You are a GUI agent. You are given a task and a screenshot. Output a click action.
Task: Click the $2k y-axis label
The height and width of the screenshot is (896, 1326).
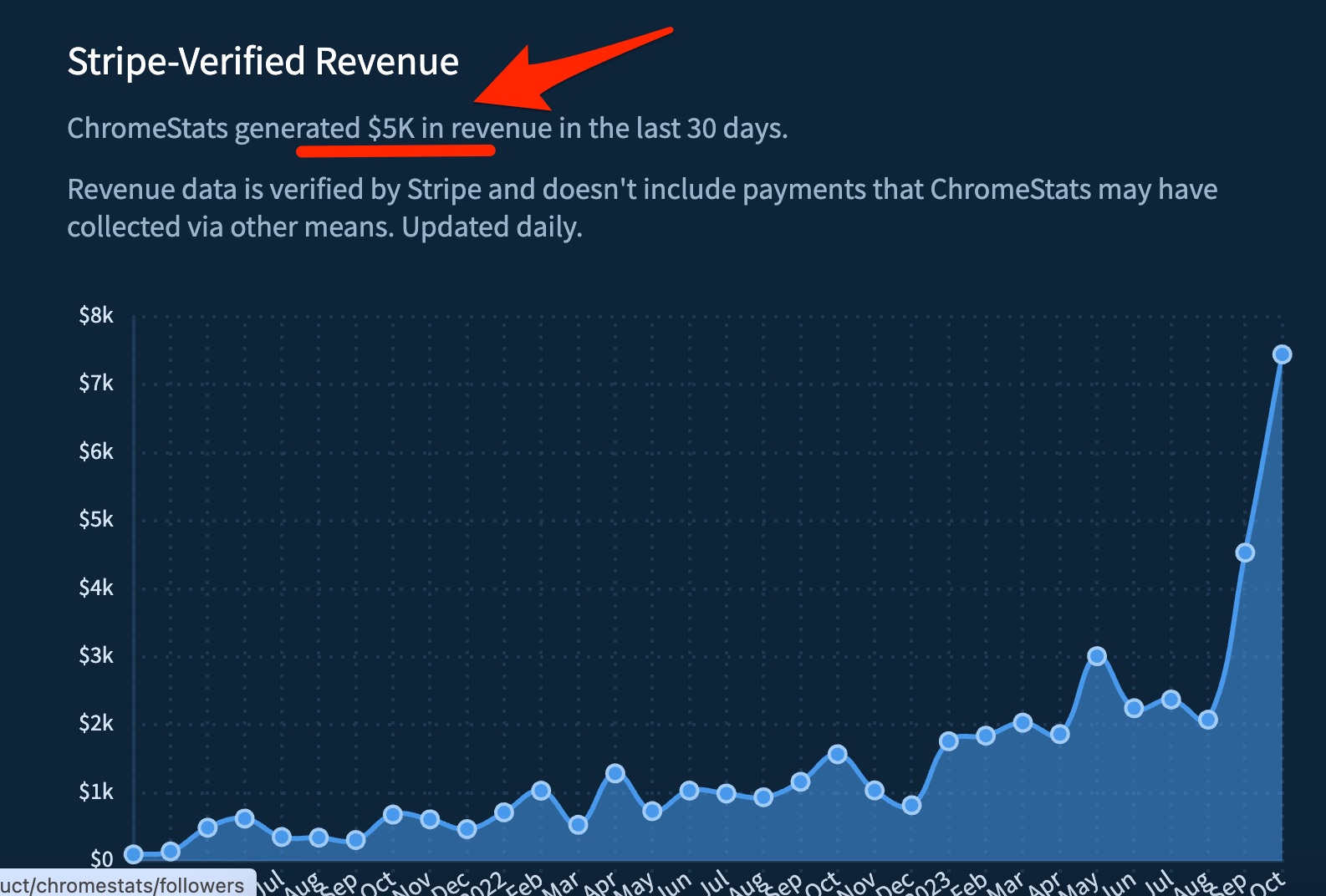[x=96, y=724]
